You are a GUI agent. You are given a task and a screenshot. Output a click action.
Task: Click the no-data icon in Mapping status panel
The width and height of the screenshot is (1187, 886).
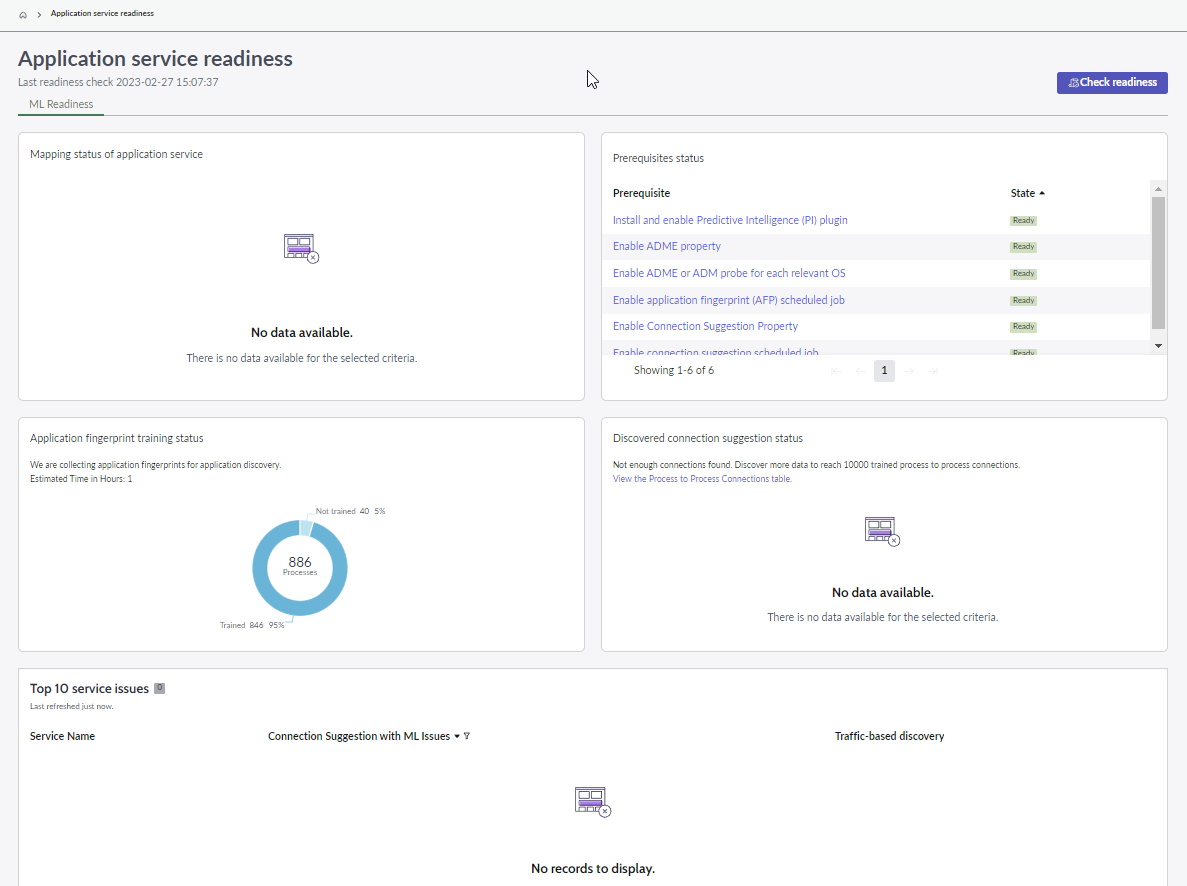[x=301, y=248]
